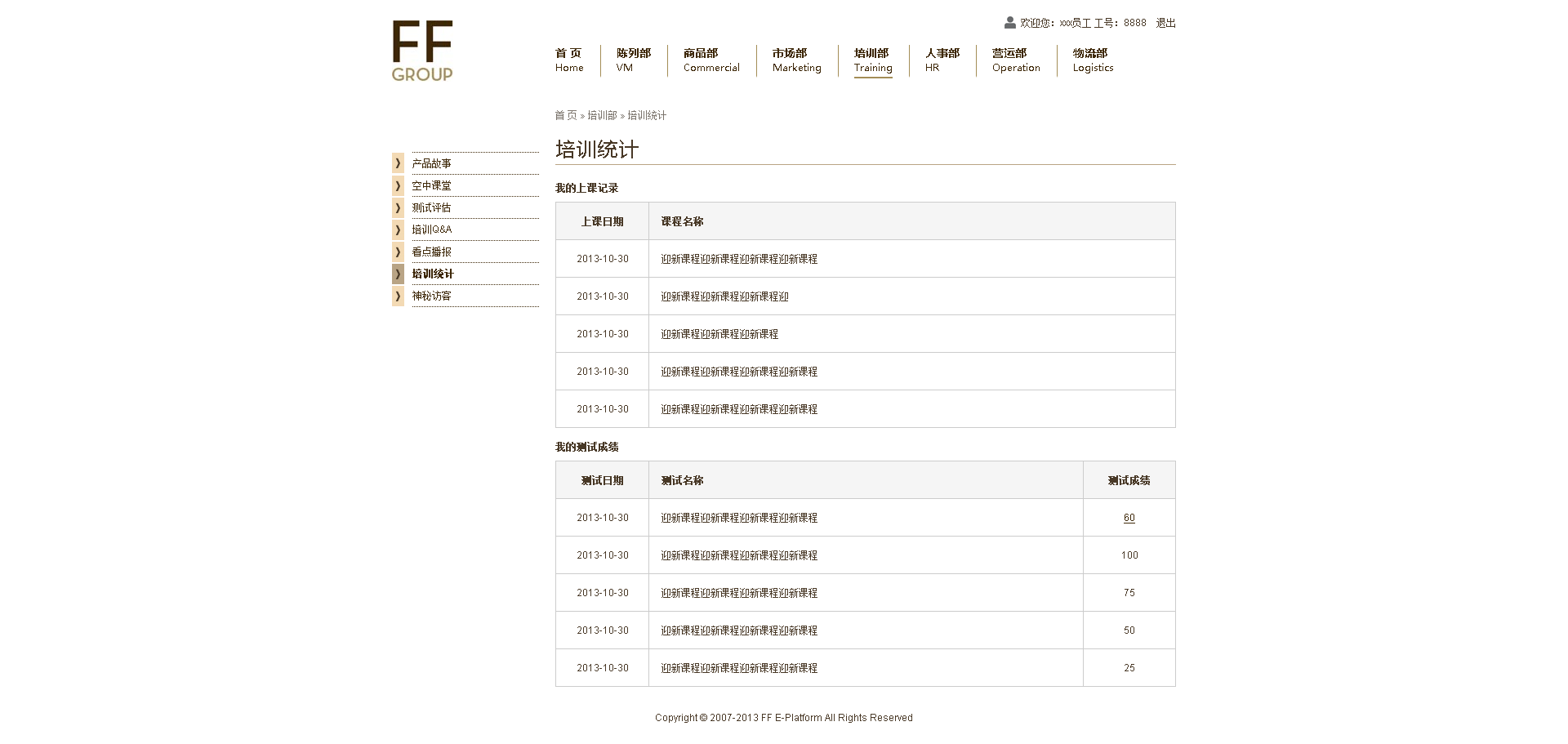Click the arrow icon beside 培训Q&A
Screen dimensions: 1568x744
[398, 229]
